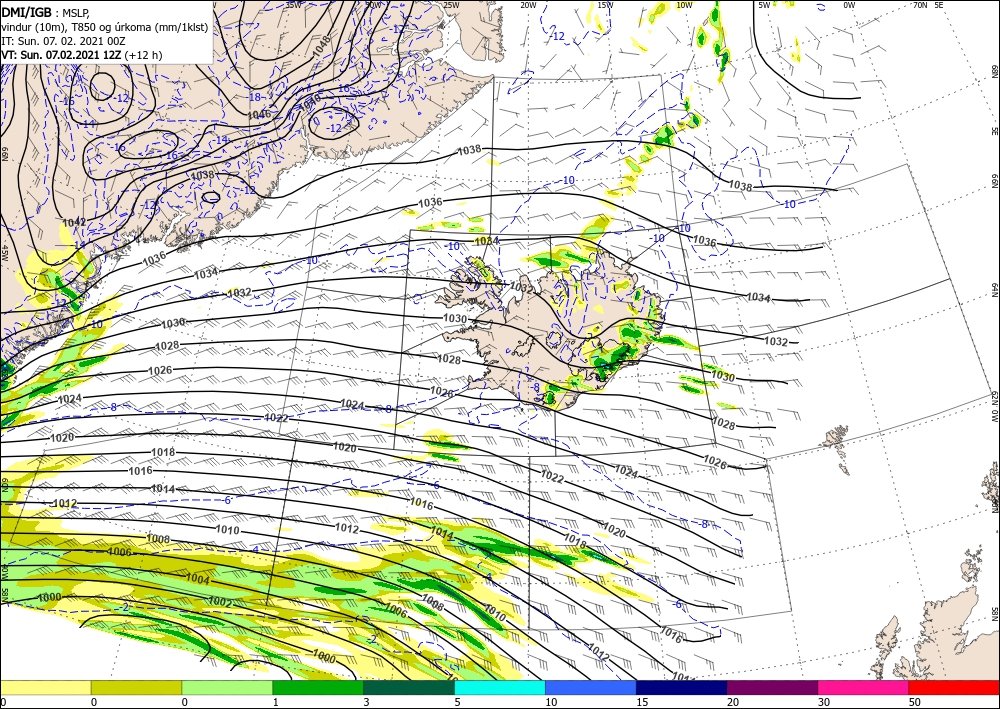Click the 20W longitude label
Image resolution: width=1000 pixels, height=709 pixels.
click(528, 5)
